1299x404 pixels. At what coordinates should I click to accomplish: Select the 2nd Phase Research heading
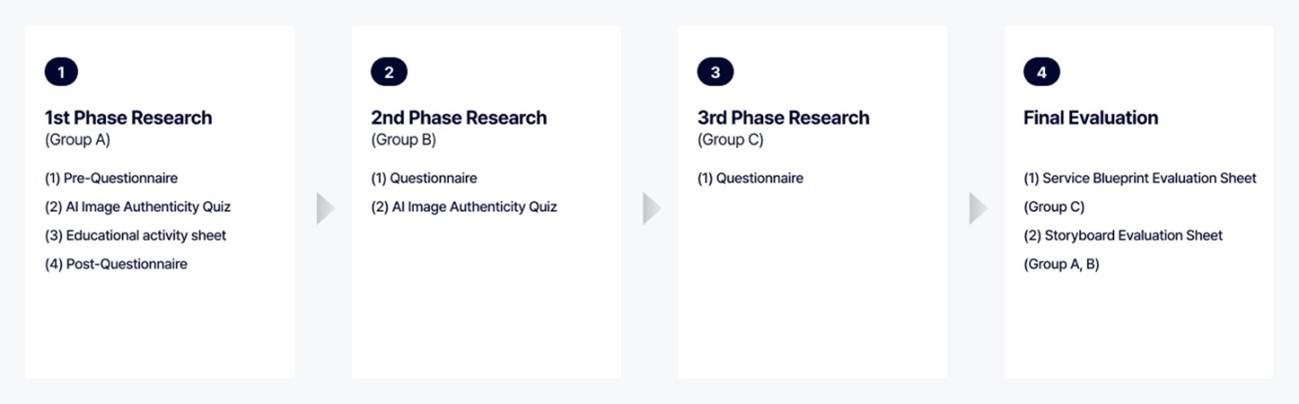coord(458,118)
